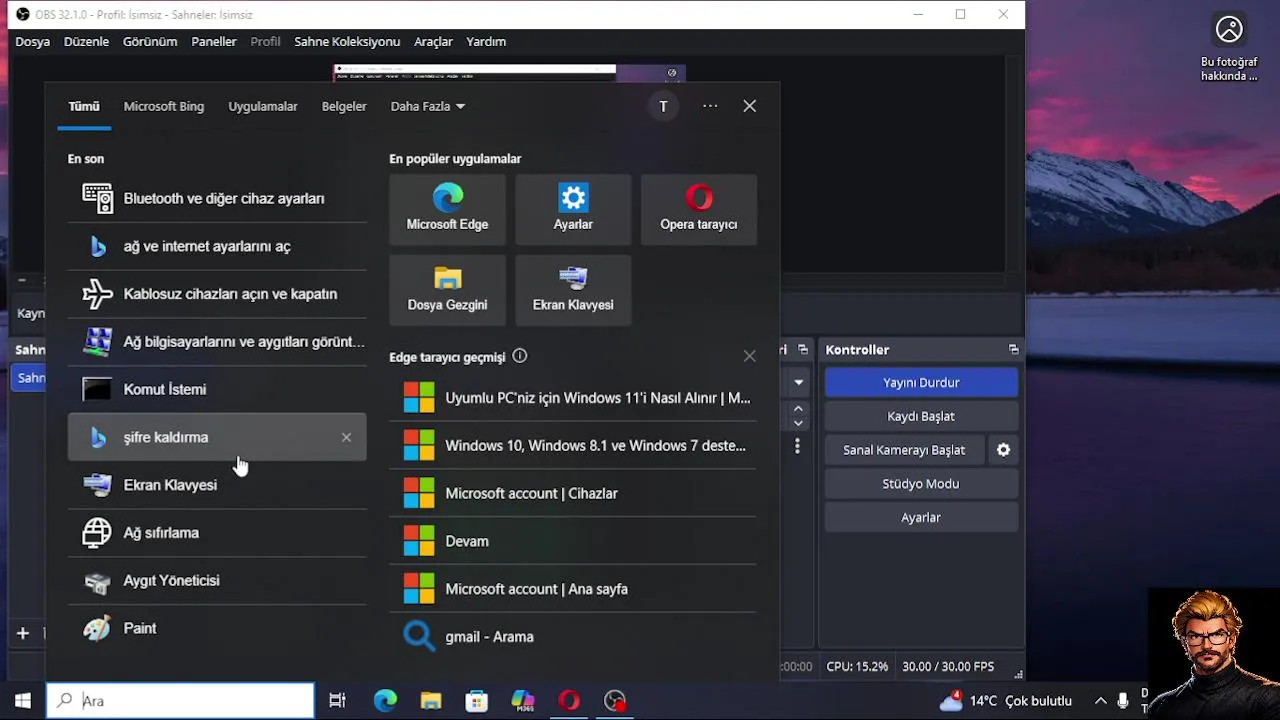Switch to OBS Studio taskbar icon
This screenshot has width=1280, height=720.
[615, 701]
